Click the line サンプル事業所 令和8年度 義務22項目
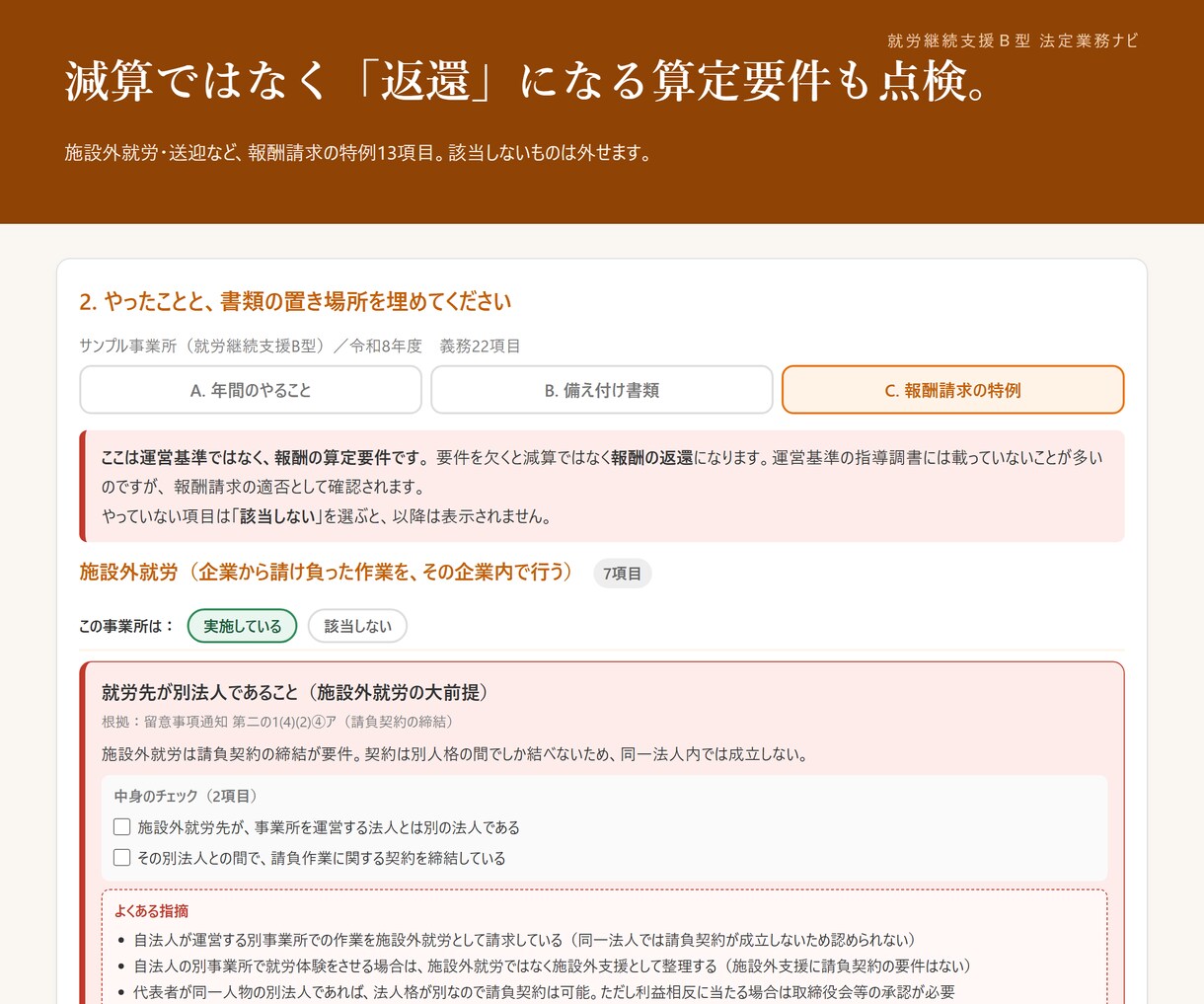Viewport: 1204px width, 1004px height. pos(300,346)
